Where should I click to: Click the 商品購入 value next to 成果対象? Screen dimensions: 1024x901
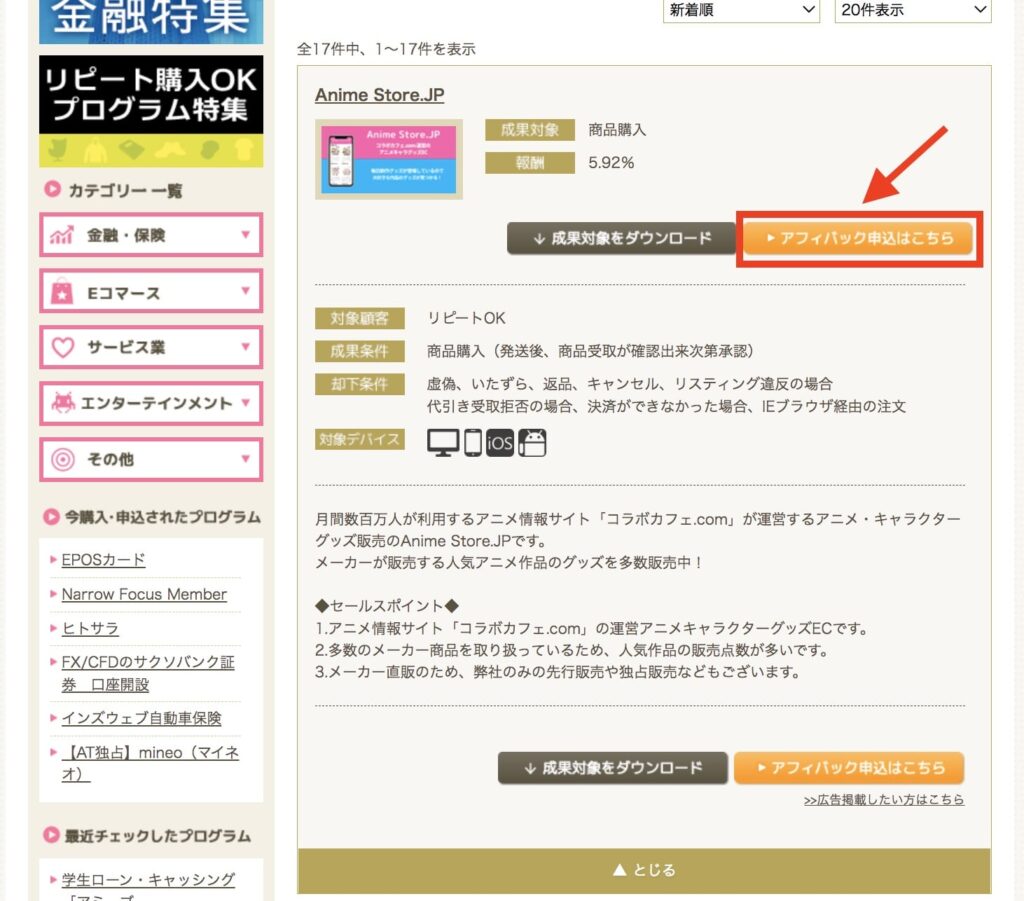pos(617,130)
